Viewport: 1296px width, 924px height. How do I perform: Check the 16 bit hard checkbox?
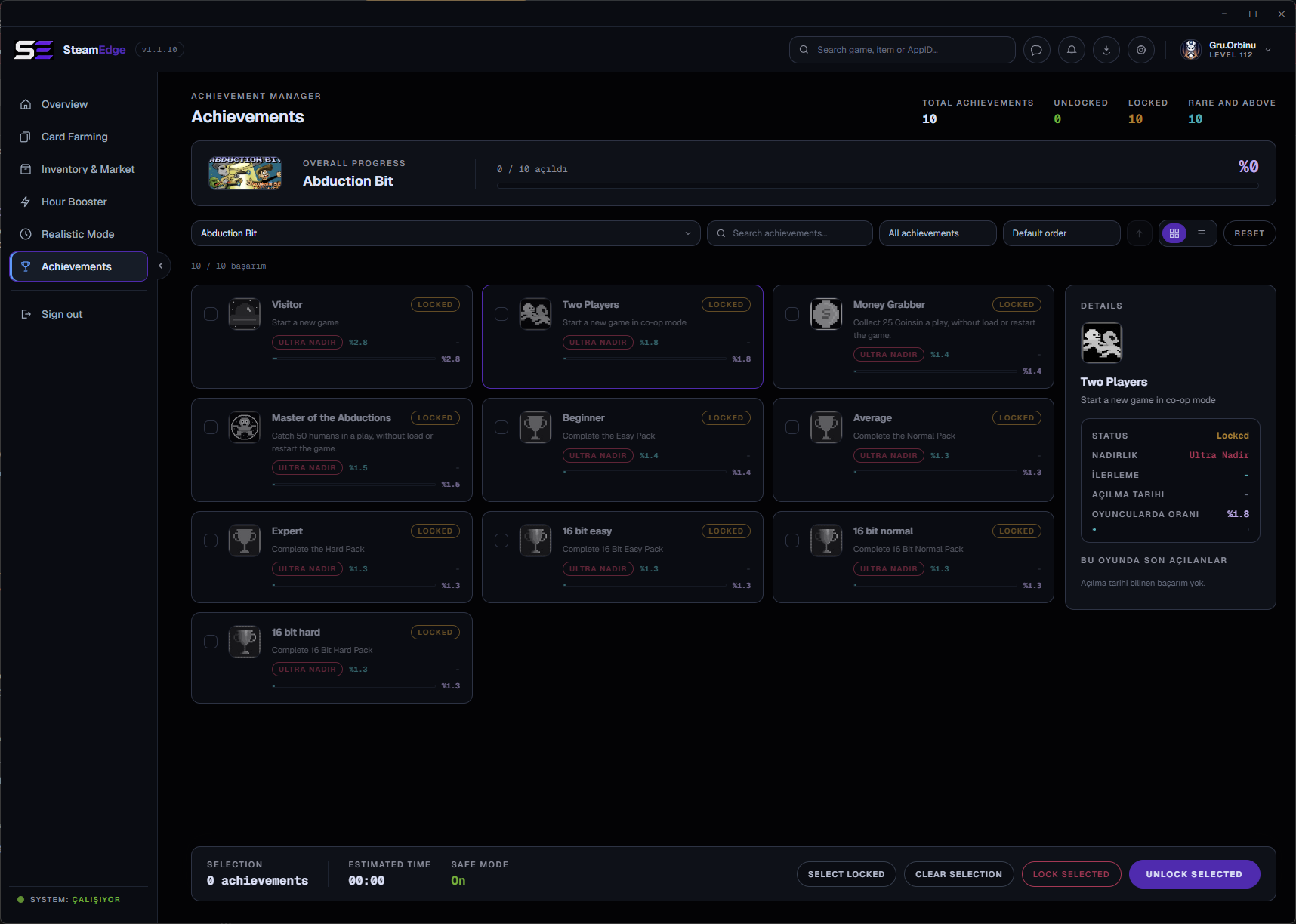pos(211,642)
